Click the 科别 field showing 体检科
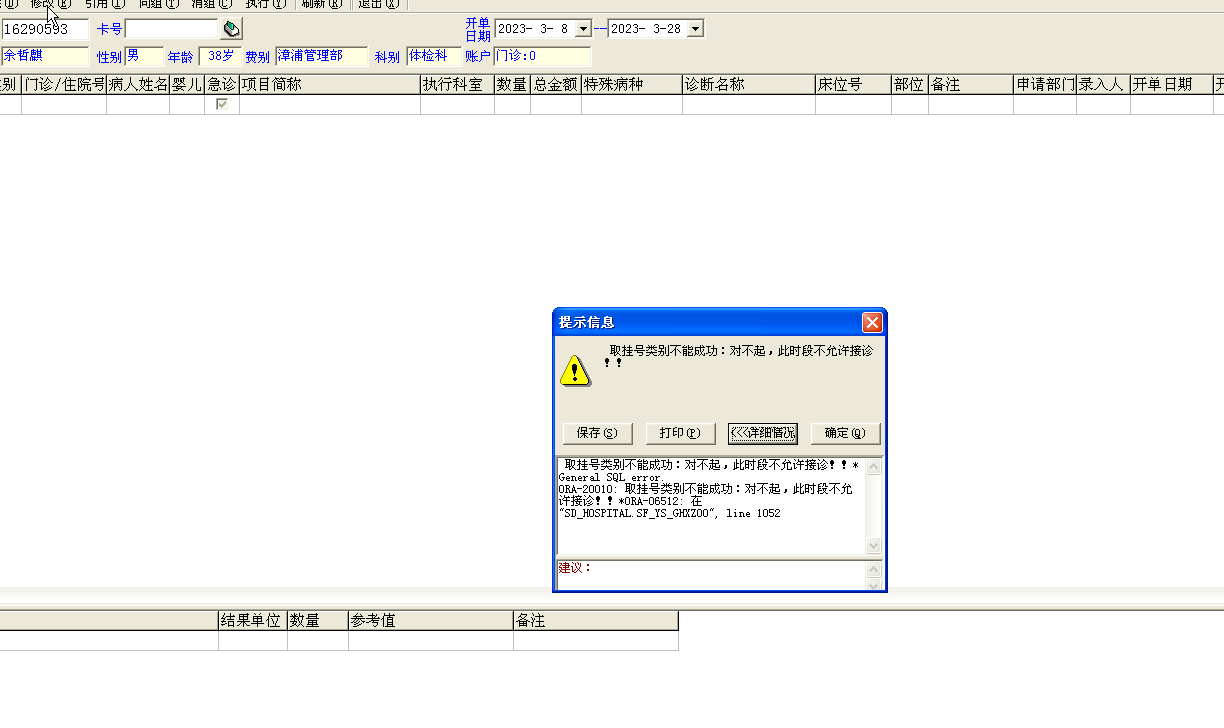Viewport: 1224px width, 728px height. (434, 56)
